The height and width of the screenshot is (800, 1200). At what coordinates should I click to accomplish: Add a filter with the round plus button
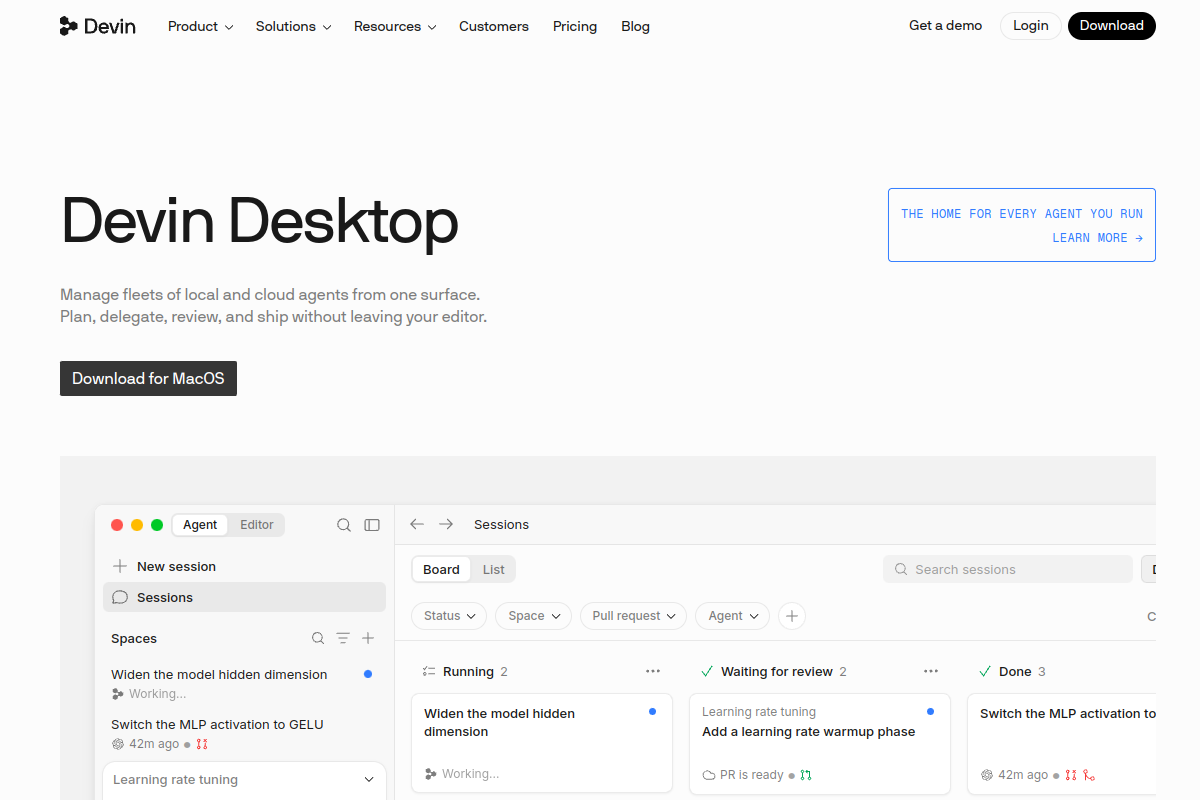click(792, 616)
